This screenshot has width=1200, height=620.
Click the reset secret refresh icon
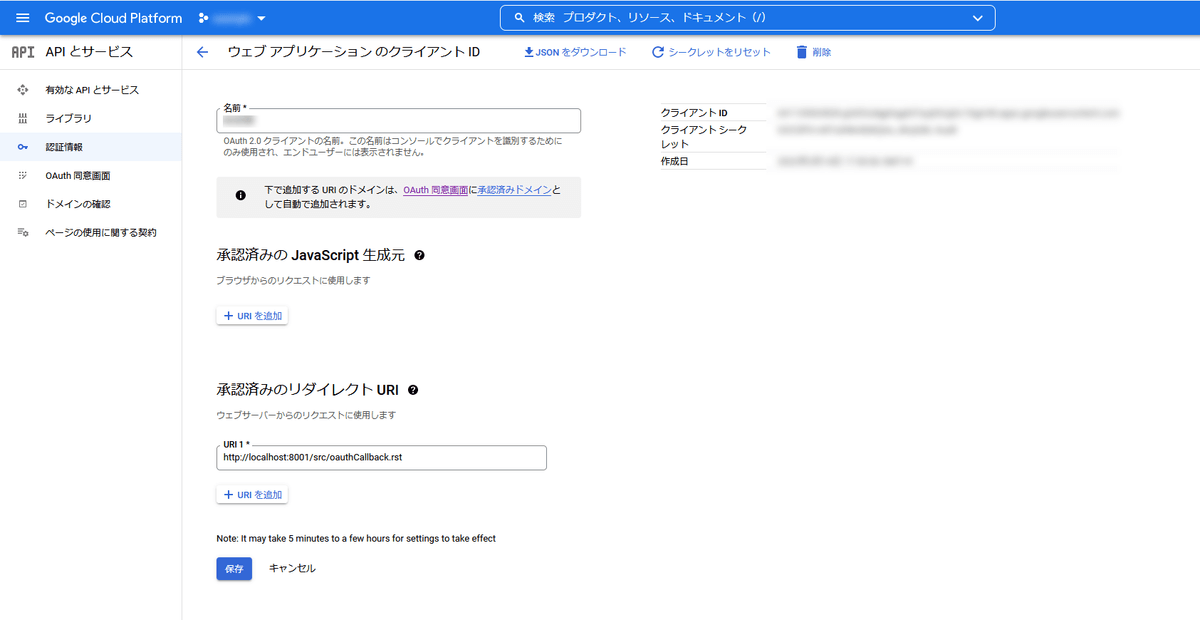click(x=658, y=52)
